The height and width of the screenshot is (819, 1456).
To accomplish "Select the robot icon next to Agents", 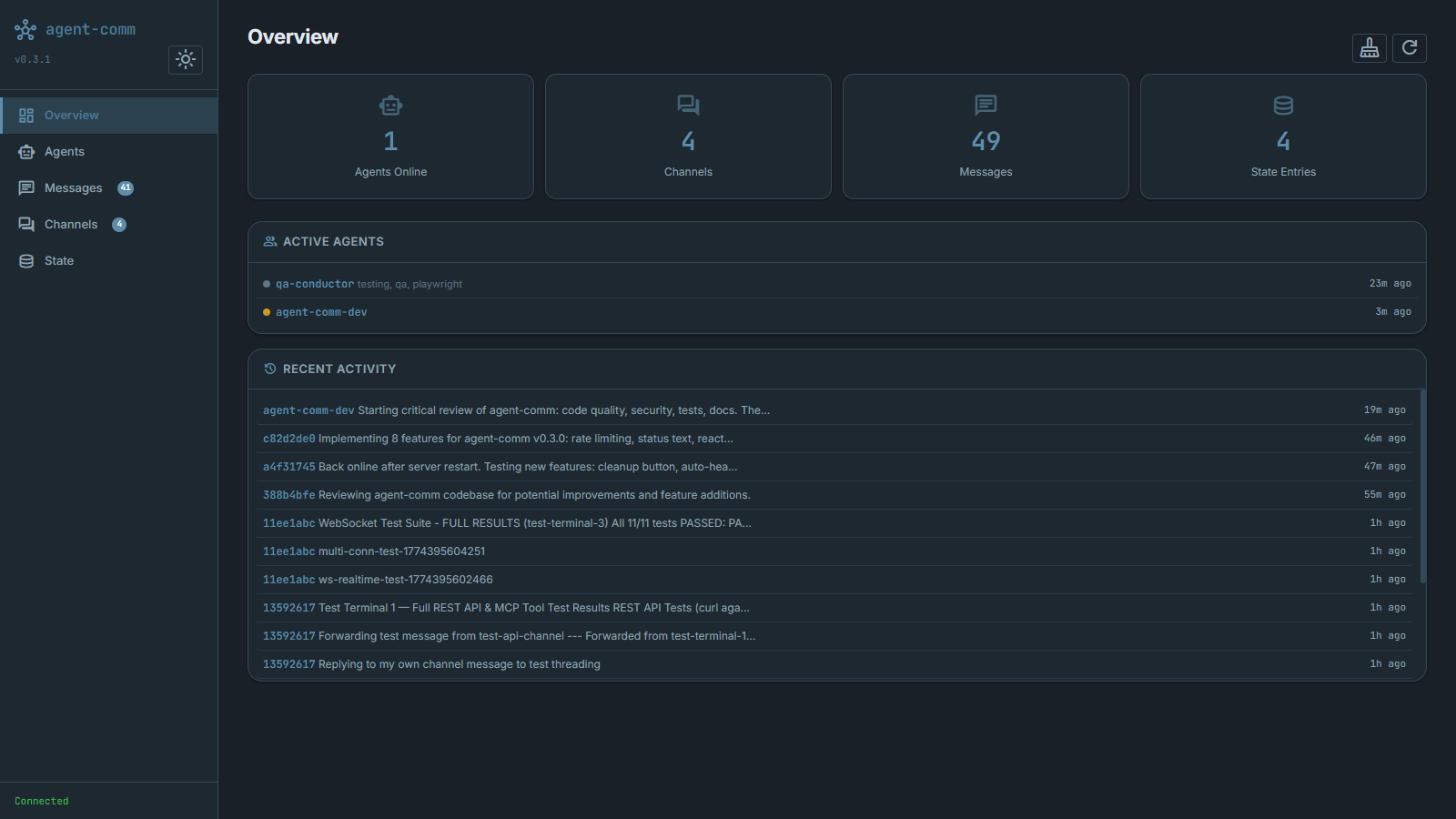I will pos(26,151).
